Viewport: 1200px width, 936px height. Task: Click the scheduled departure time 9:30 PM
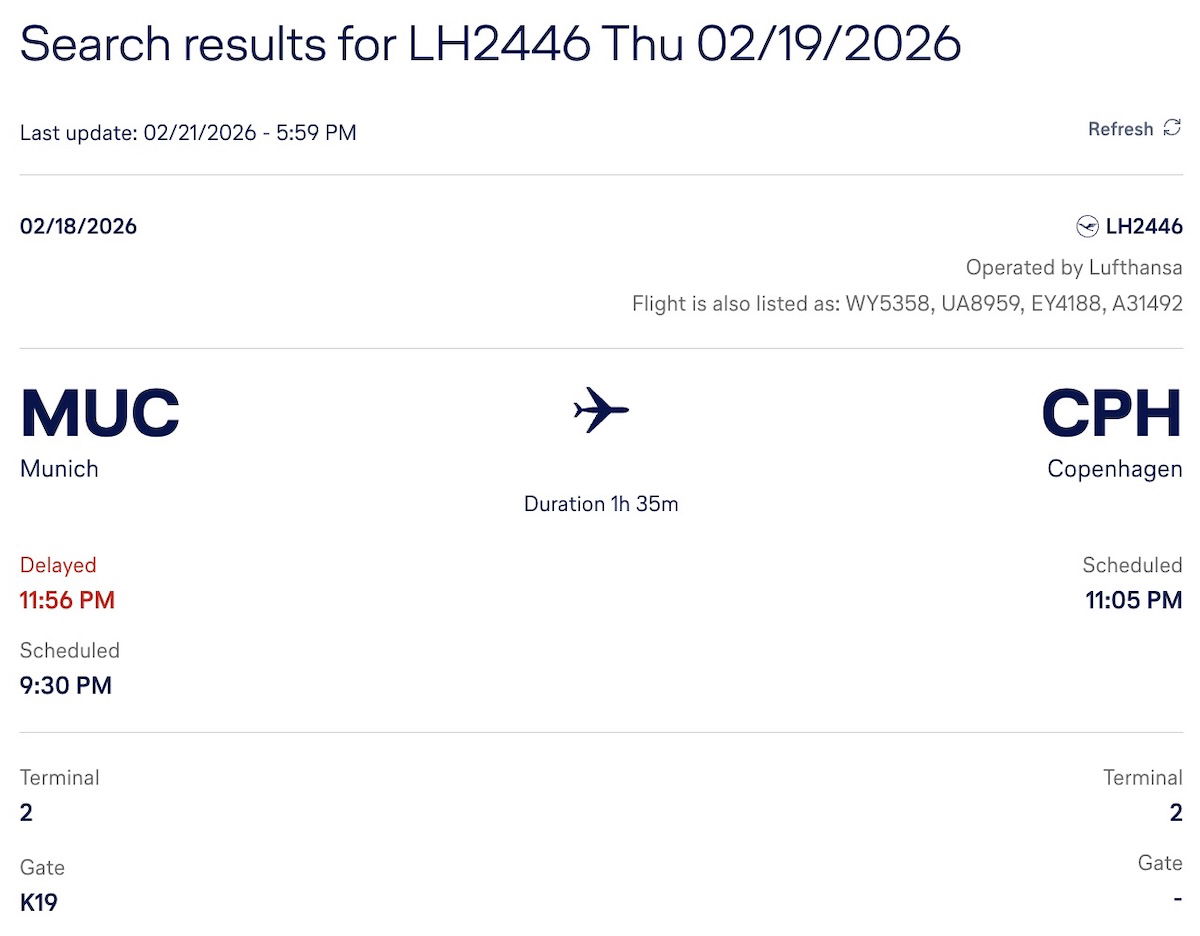click(x=66, y=685)
